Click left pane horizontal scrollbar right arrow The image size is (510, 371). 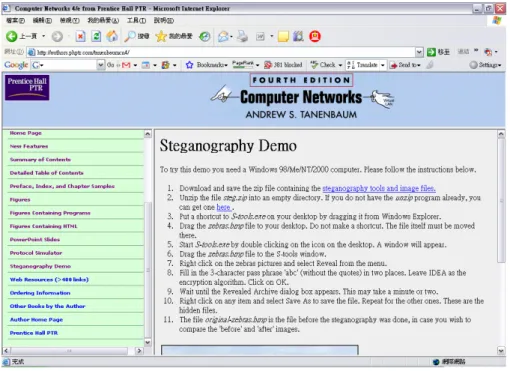139,351
